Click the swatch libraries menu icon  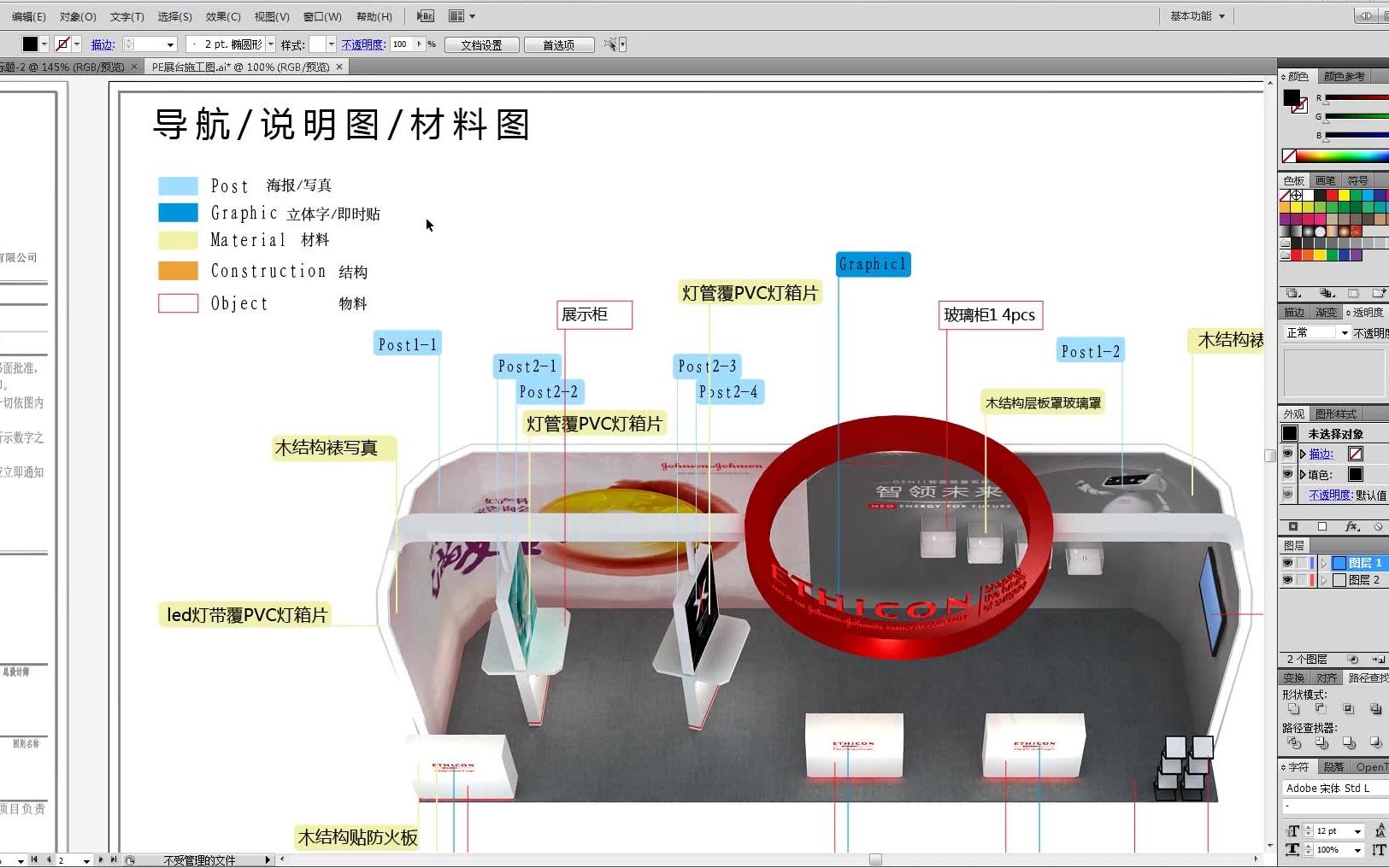pyautogui.click(x=1292, y=293)
